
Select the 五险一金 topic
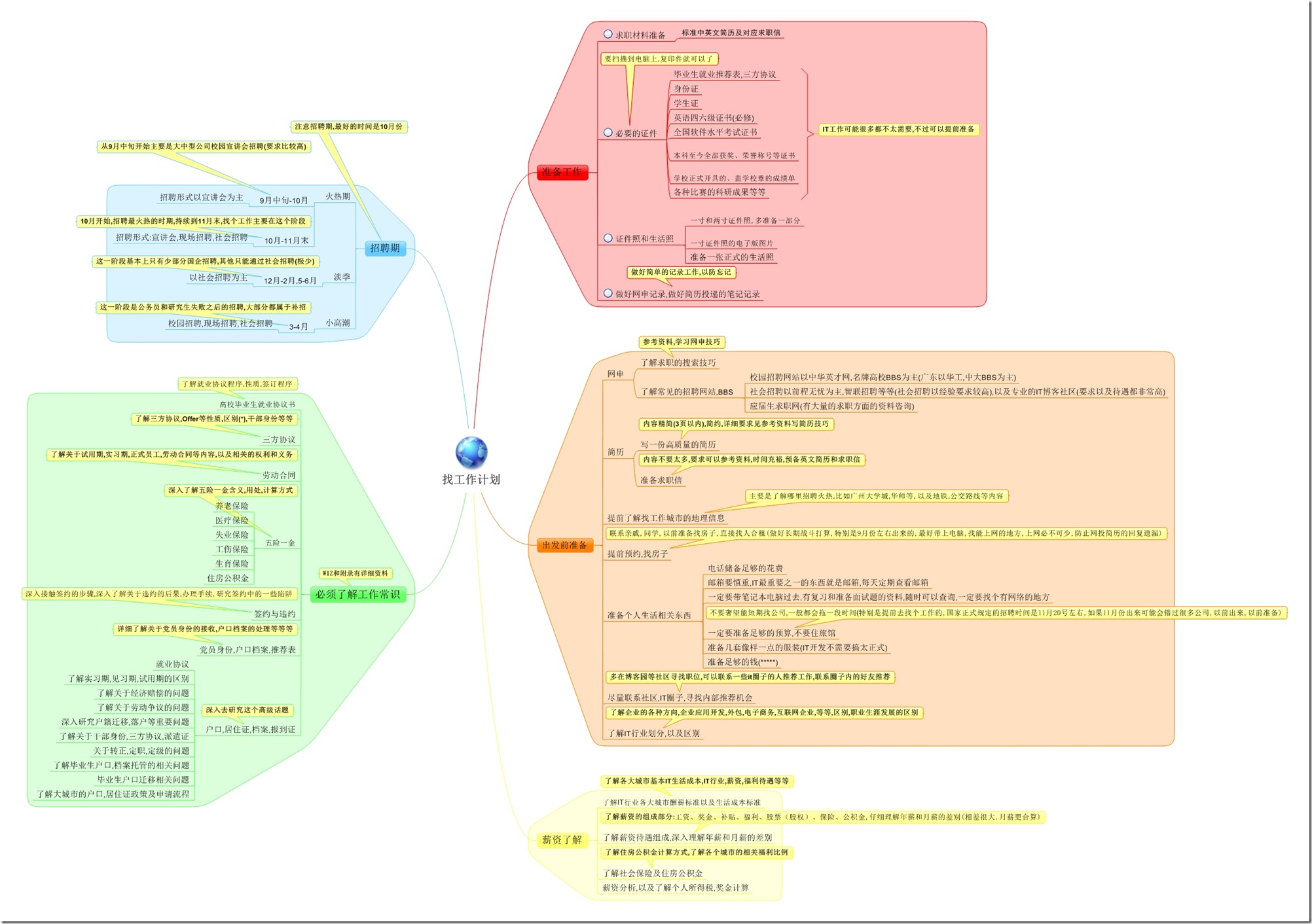pos(280,543)
